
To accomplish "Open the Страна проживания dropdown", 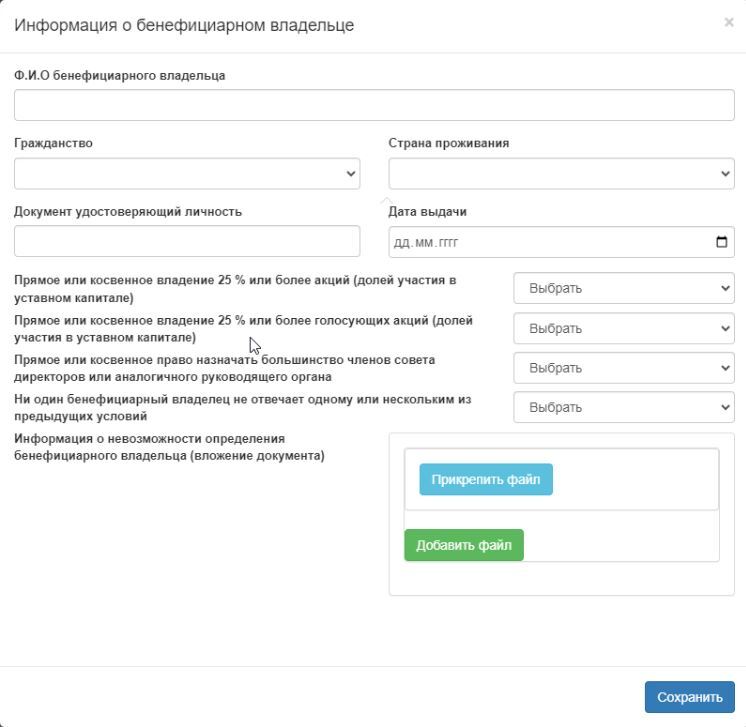I will (561, 173).
